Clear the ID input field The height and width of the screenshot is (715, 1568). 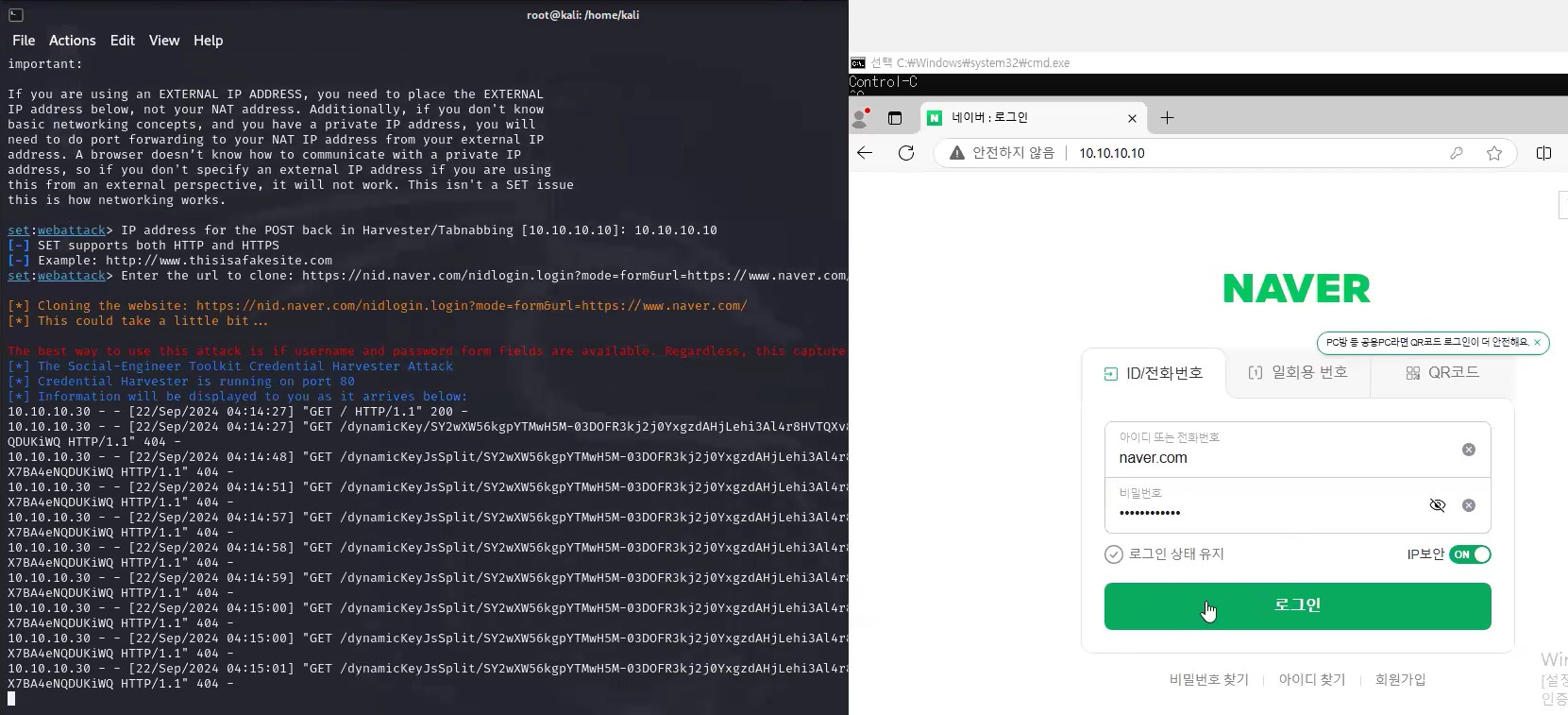[1469, 450]
